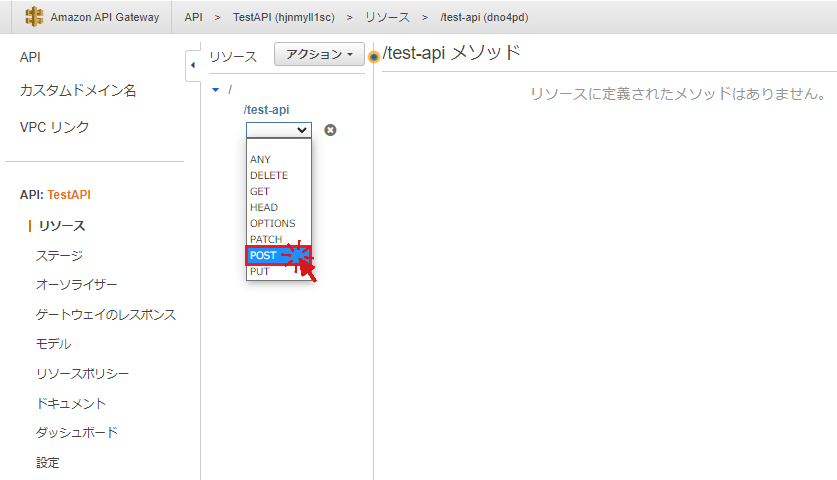
Task: Click the method selection combo box
Action: pyautogui.click(x=279, y=130)
